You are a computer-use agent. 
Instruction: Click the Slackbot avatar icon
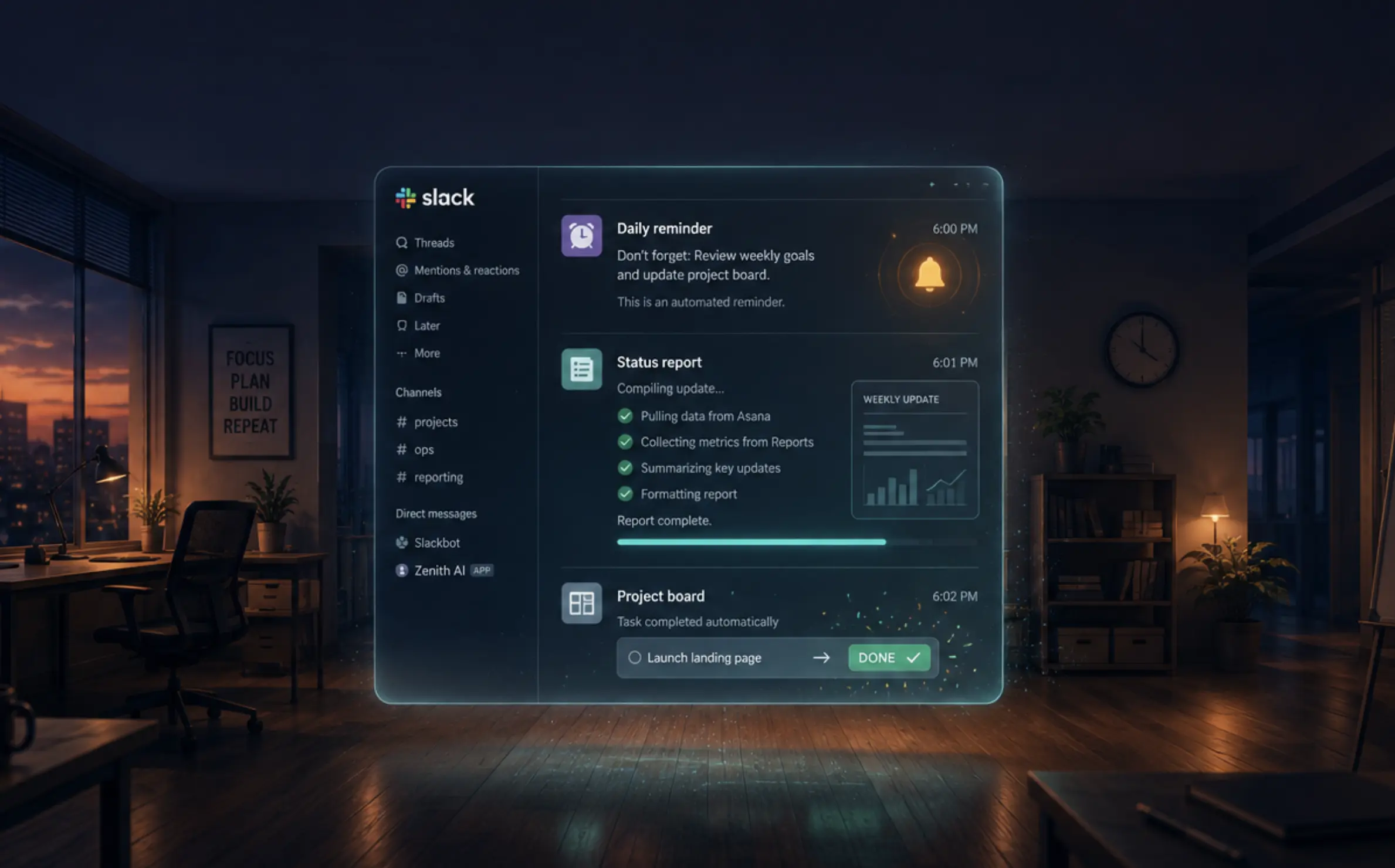(402, 542)
